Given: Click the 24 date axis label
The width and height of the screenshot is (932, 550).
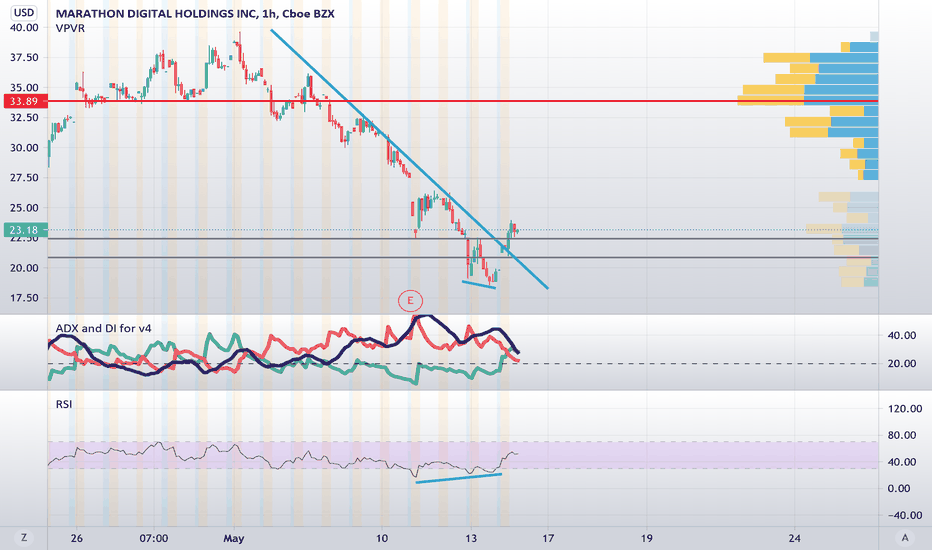Looking at the screenshot, I should tap(795, 539).
